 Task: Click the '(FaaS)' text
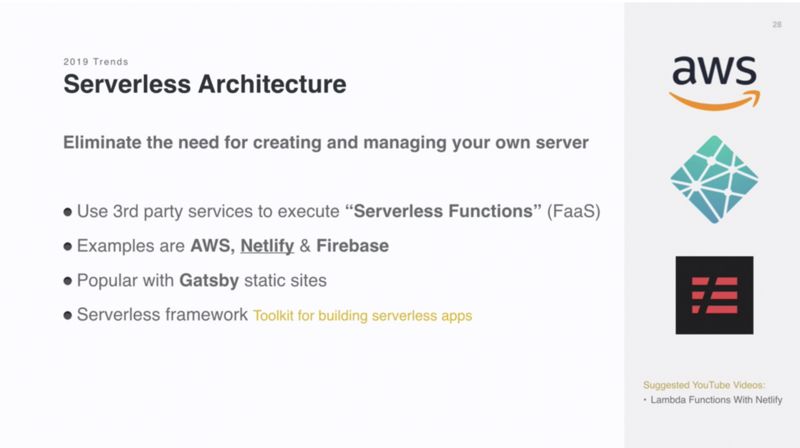coord(573,211)
